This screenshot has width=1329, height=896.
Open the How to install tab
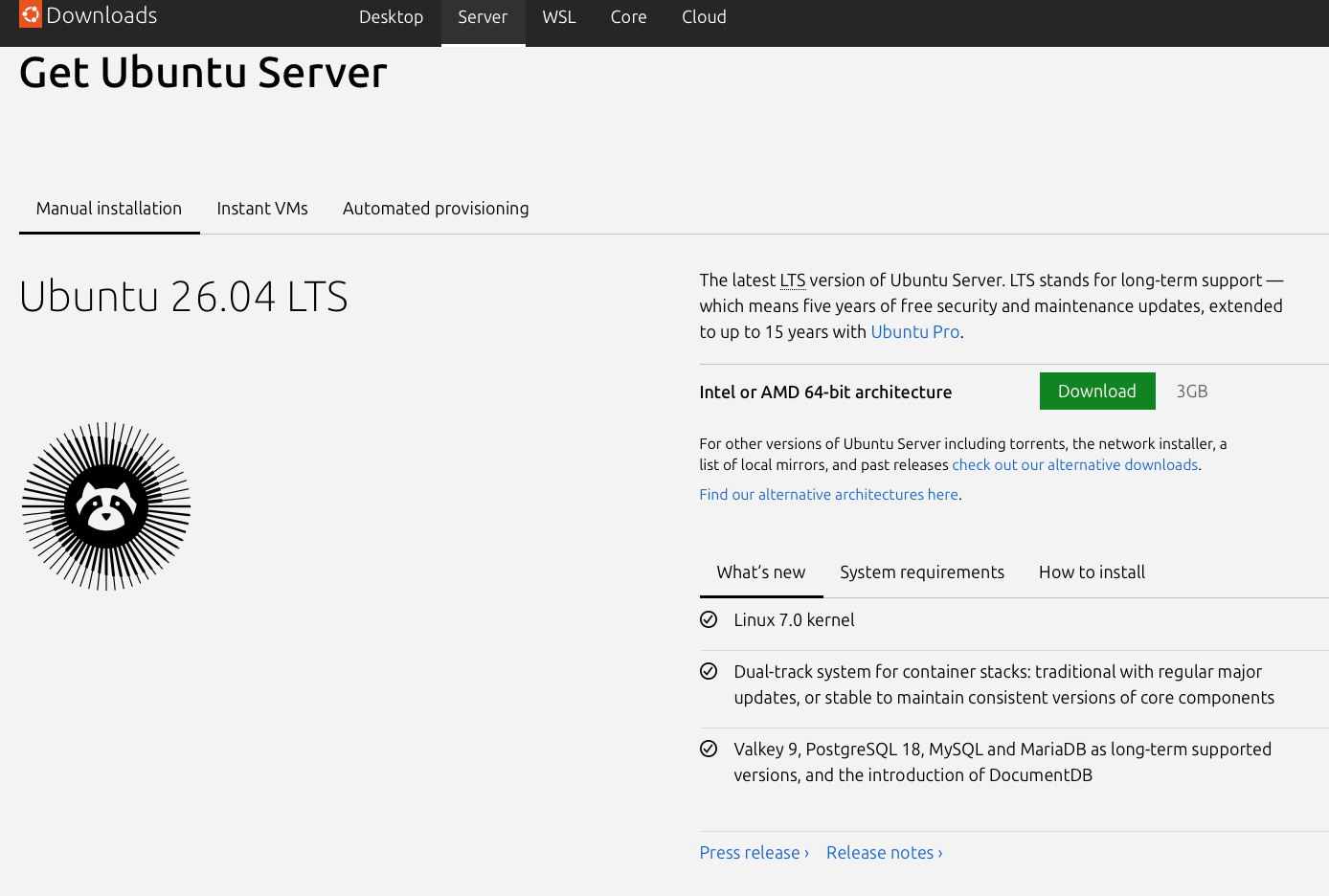point(1092,572)
